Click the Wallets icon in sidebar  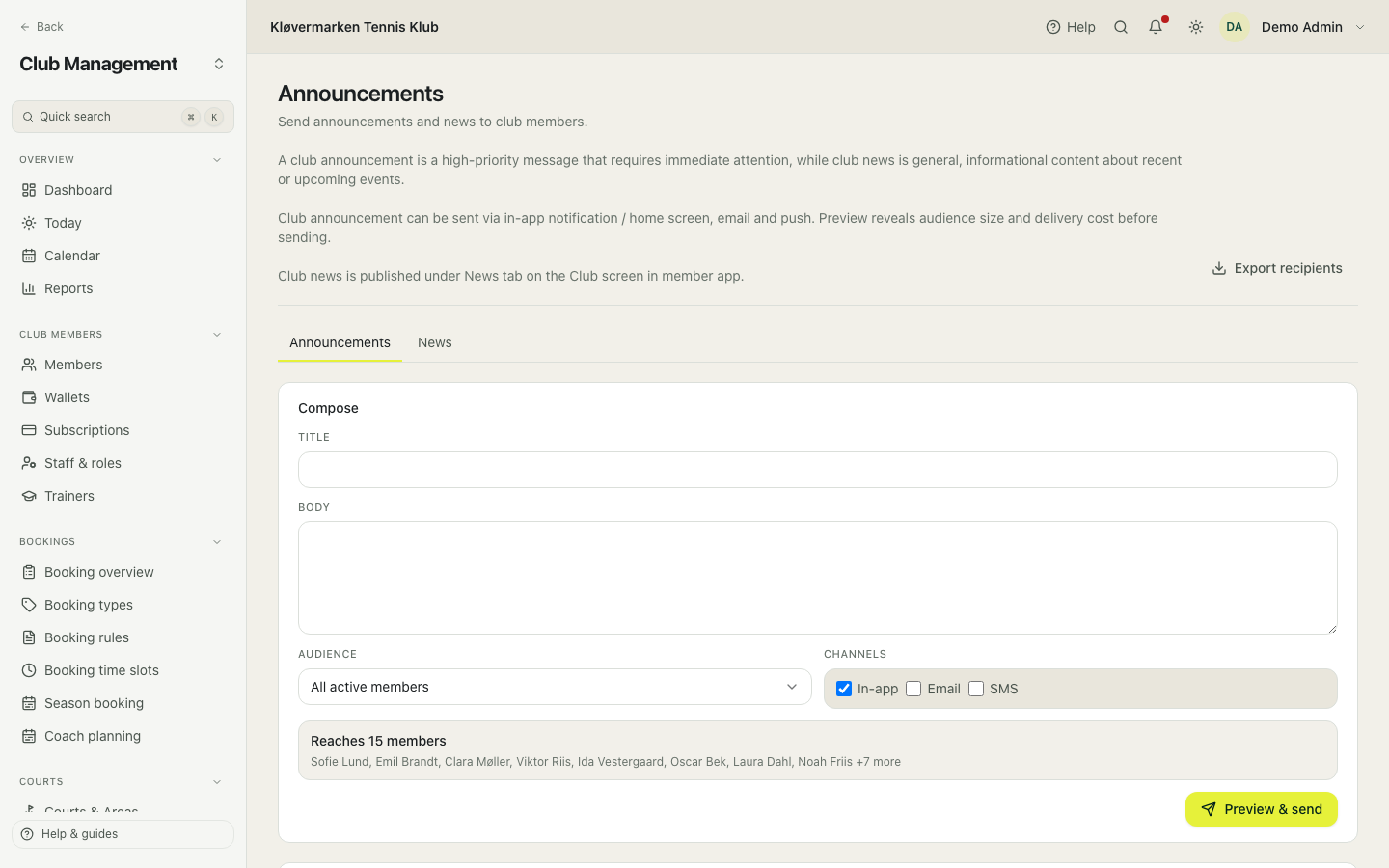click(29, 397)
